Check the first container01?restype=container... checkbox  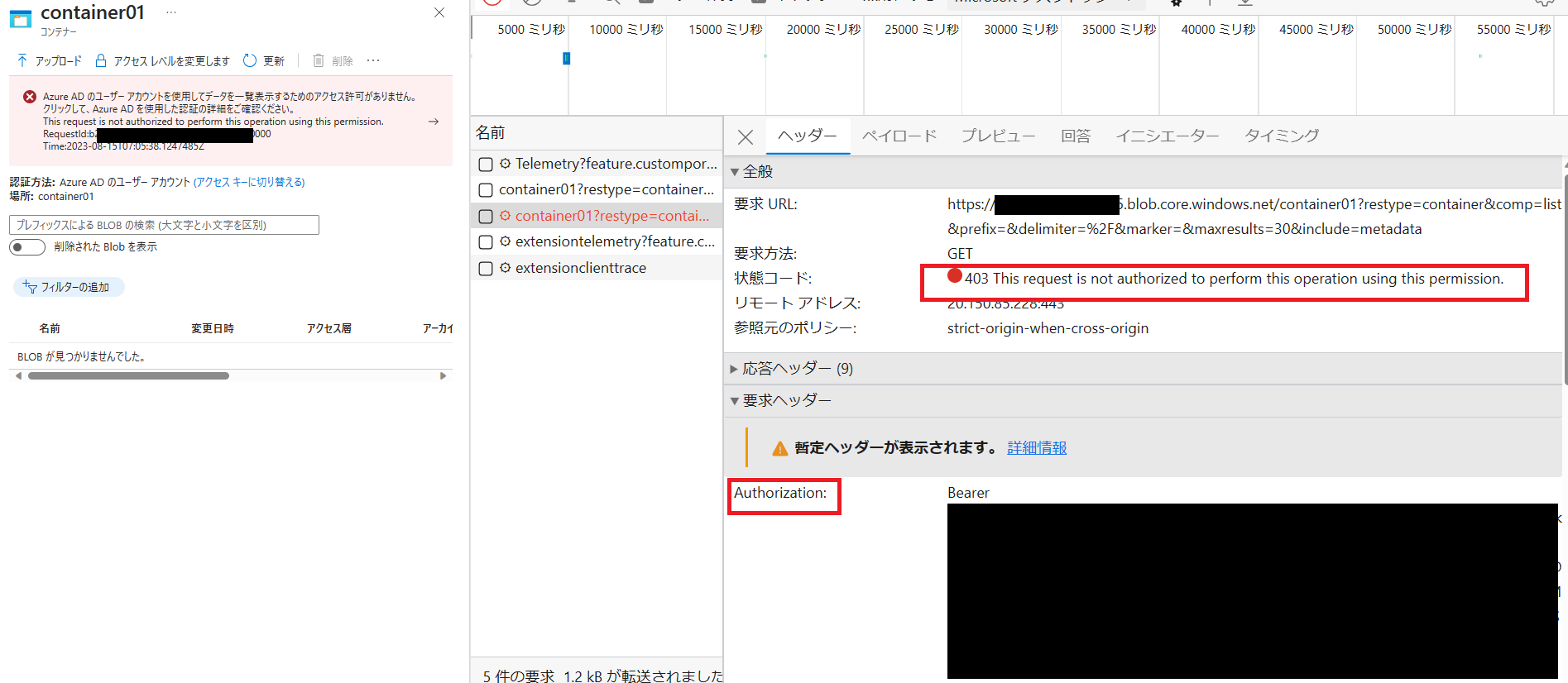486,190
